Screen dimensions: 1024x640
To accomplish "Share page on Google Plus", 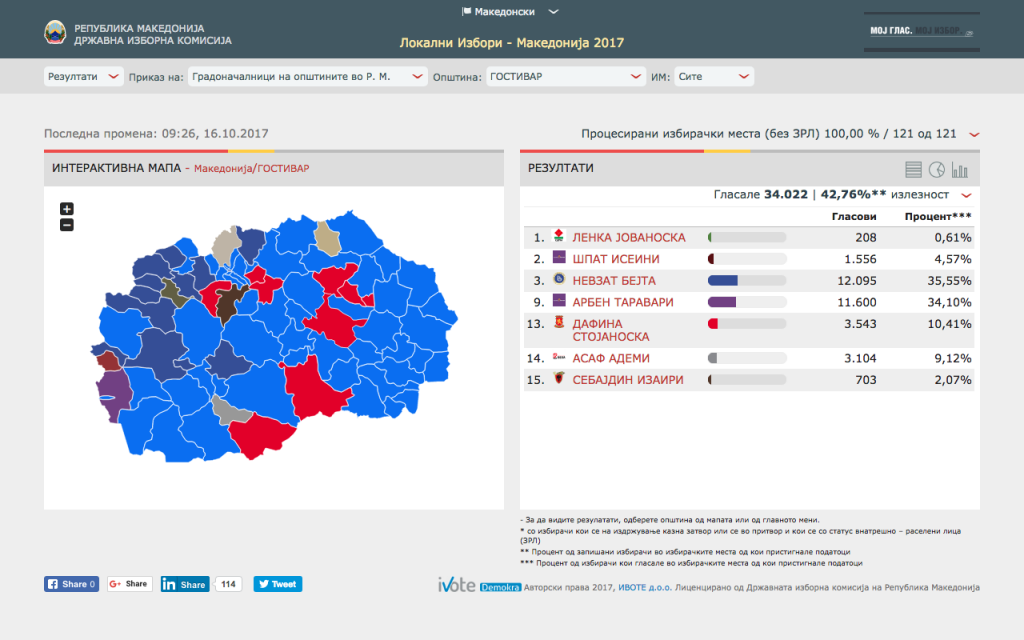I will (129, 584).
